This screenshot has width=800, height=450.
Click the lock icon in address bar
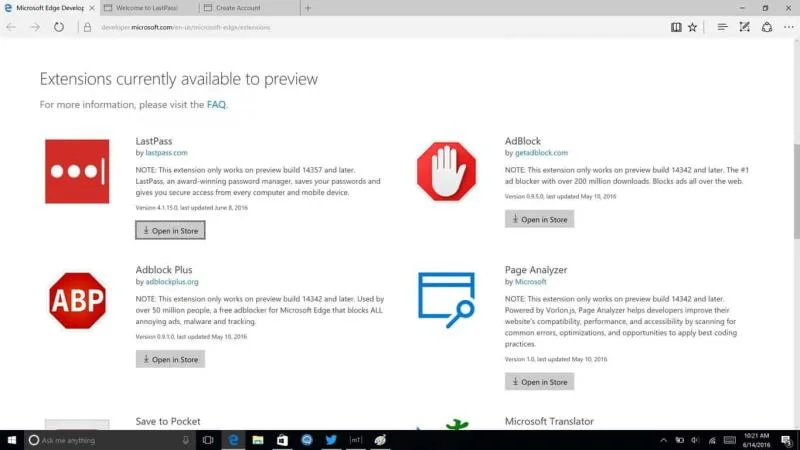(x=87, y=28)
